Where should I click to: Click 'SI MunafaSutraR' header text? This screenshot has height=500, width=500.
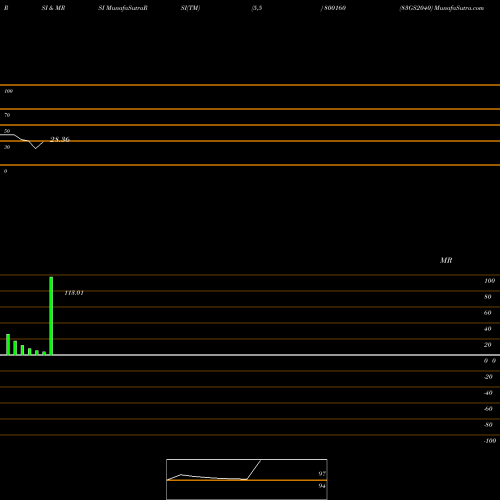[x=123, y=8]
